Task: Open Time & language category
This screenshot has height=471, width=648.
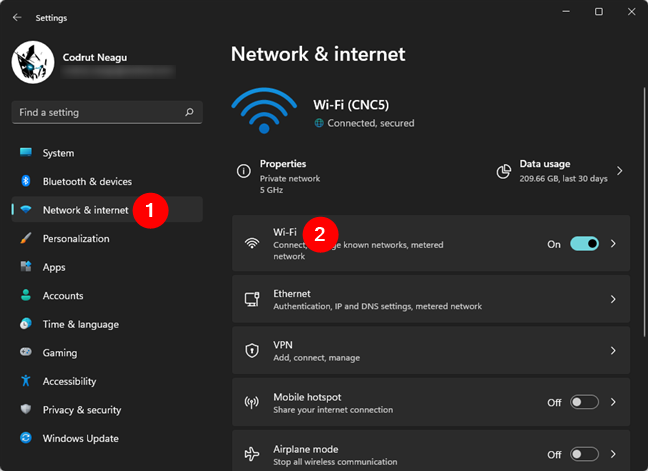Action: click(107, 324)
